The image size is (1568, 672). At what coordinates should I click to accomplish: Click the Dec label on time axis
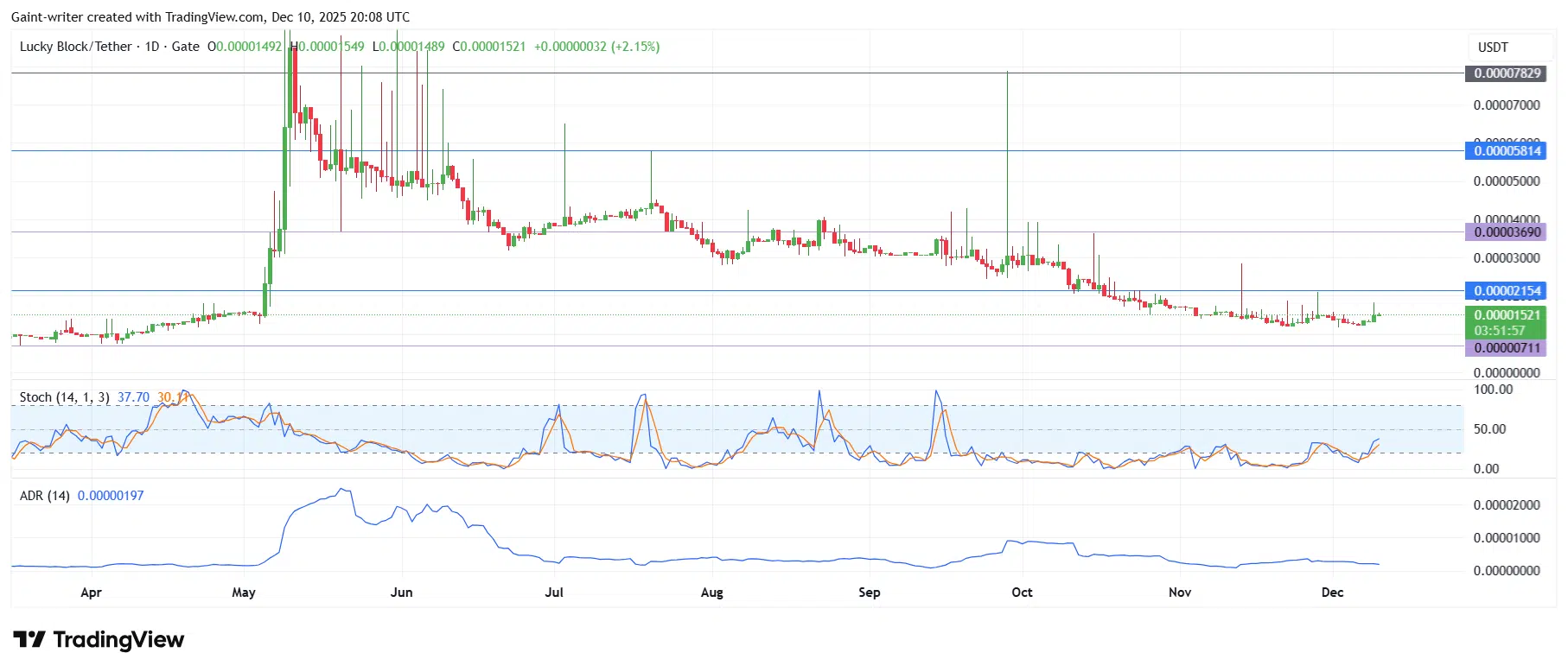(1332, 593)
